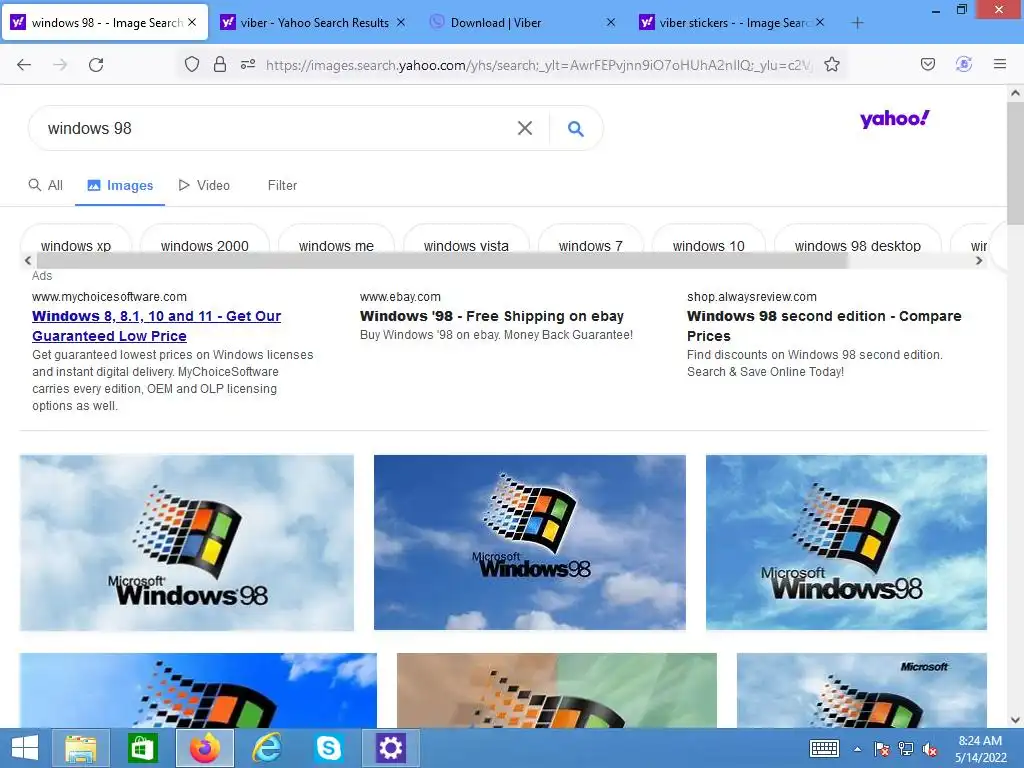Switch to the All results tab
The height and width of the screenshot is (768, 1024).
click(45, 185)
